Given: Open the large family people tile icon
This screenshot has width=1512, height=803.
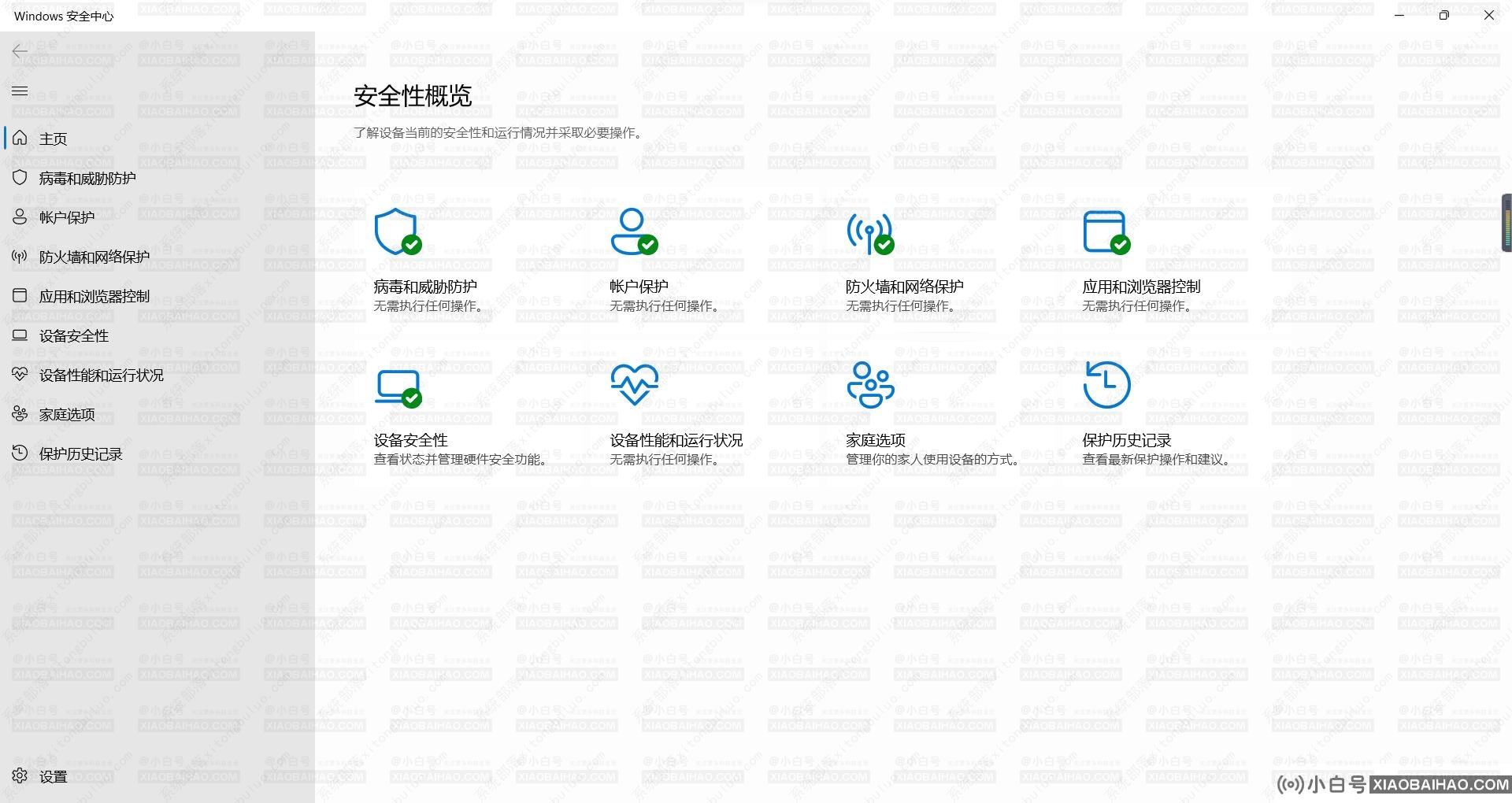Looking at the screenshot, I should [870, 385].
